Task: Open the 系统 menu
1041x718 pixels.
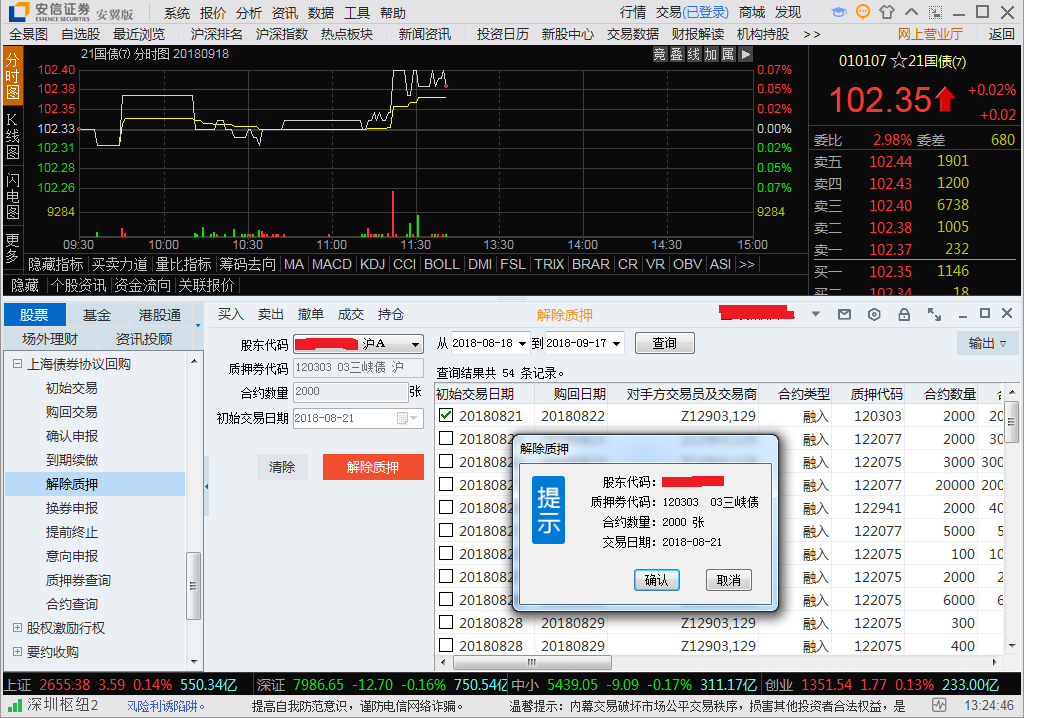Action: (x=177, y=13)
